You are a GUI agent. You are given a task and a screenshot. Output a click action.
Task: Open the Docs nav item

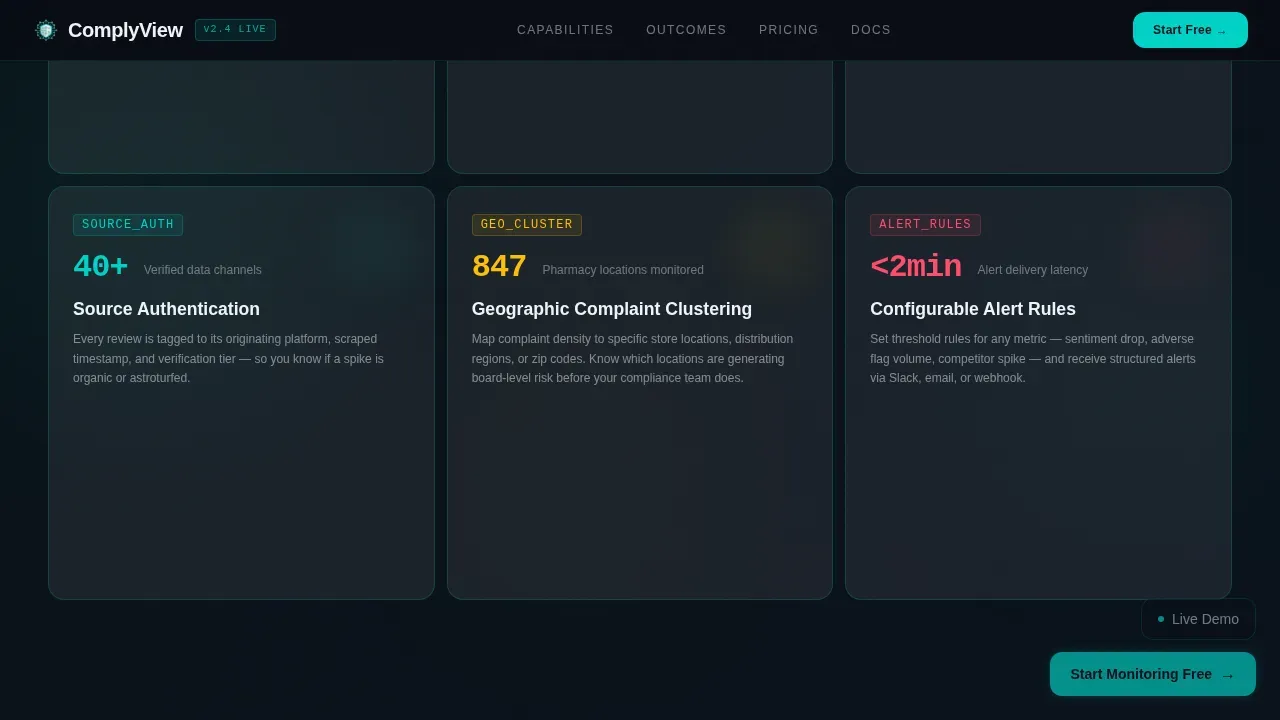(871, 30)
